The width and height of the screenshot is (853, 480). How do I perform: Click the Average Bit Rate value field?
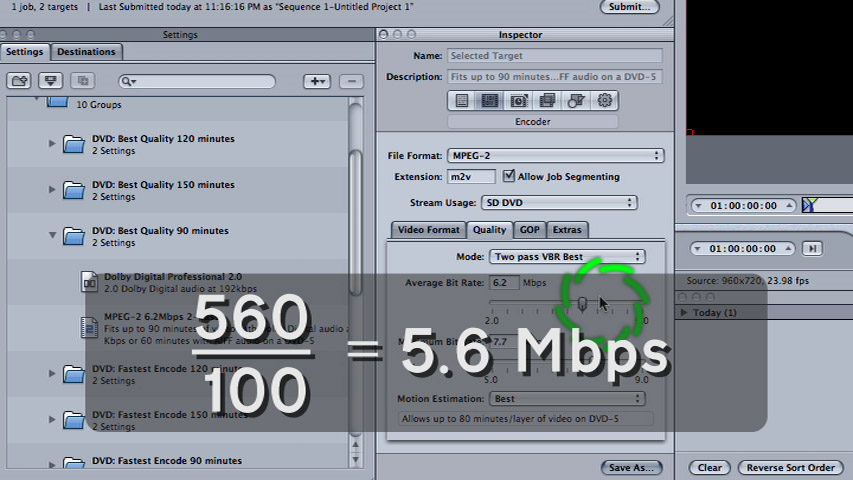click(x=504, y=282)
